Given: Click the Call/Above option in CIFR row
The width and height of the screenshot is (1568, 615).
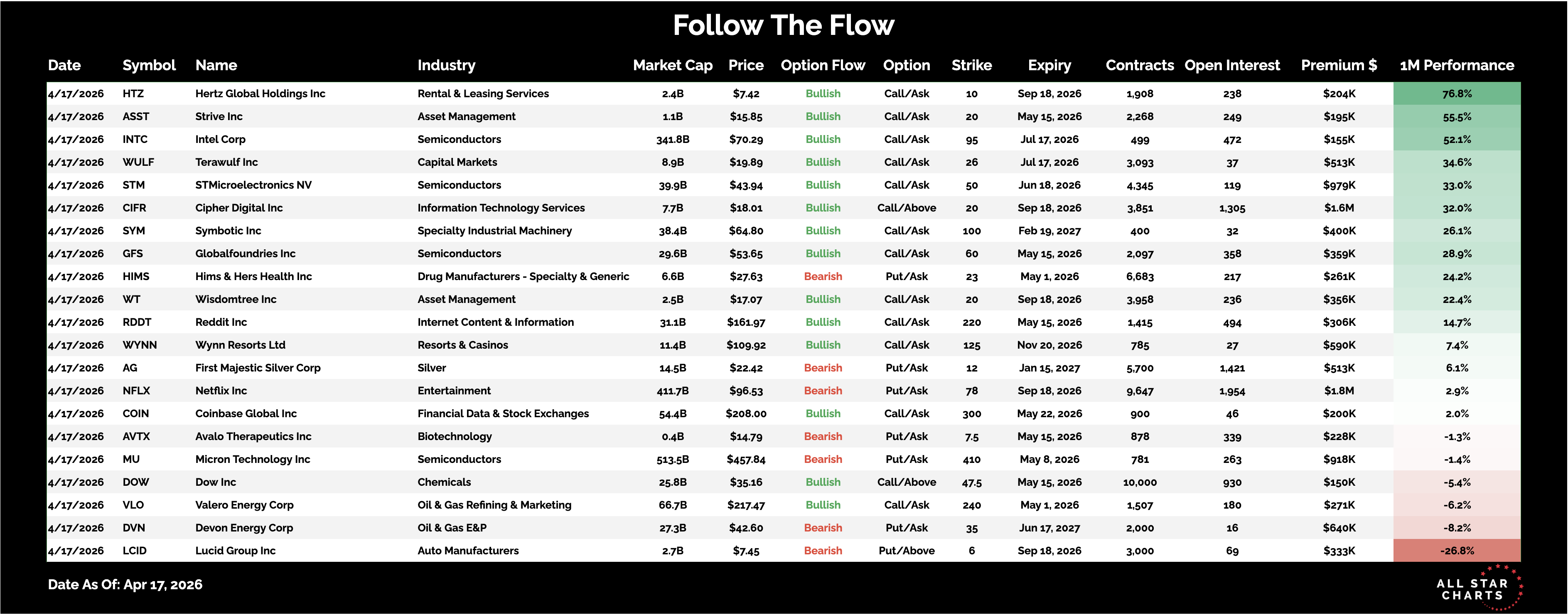Looking at the screenshot, I should tap(906, 208).
